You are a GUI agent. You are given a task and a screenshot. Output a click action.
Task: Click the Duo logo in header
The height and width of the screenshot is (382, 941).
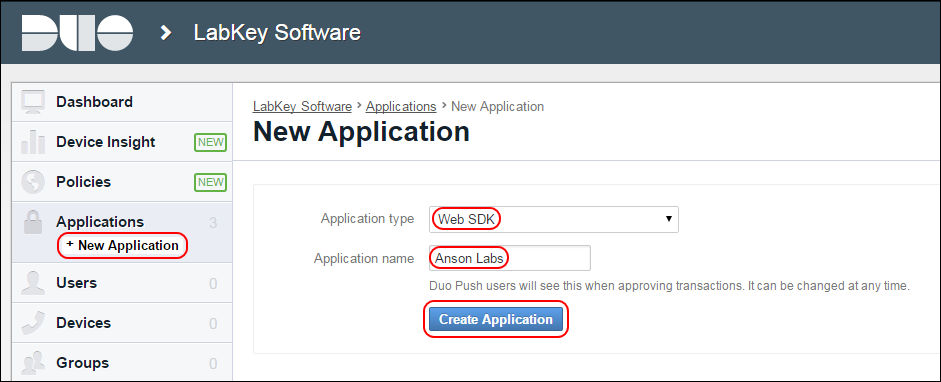pos(77,33)
